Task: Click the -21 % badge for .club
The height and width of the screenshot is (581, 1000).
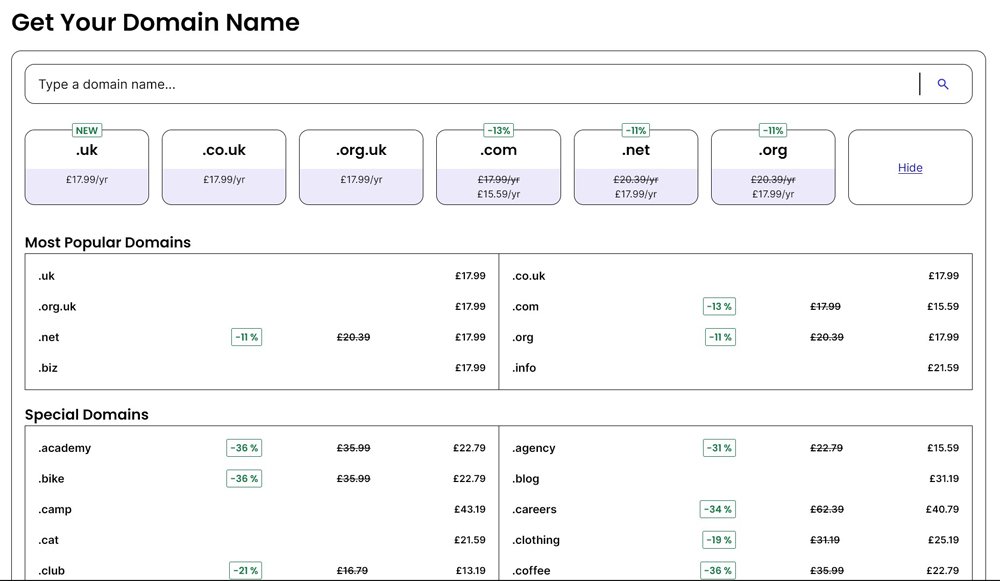Action: 246,570
